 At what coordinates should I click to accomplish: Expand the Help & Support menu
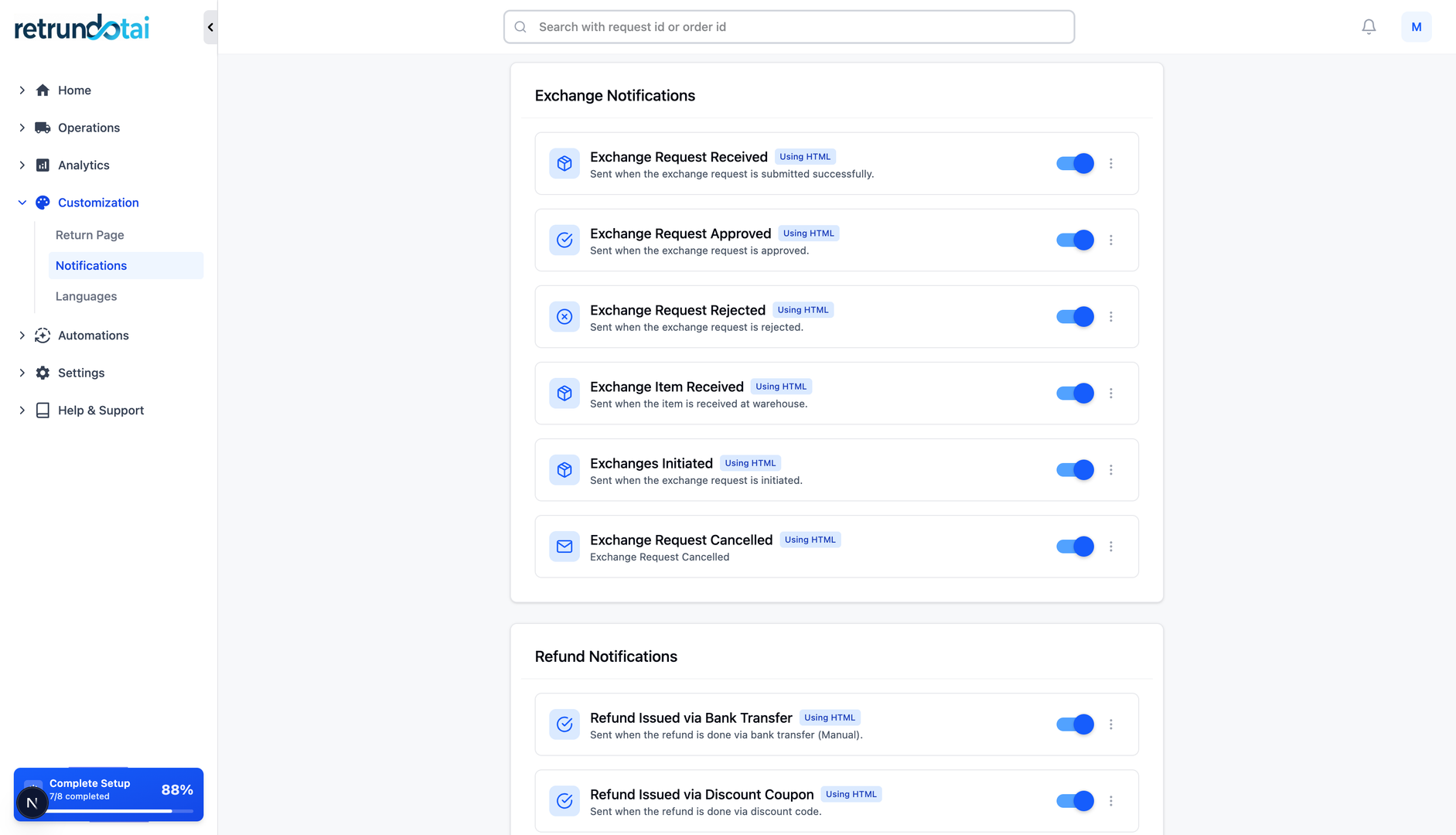tap(22, 410)
